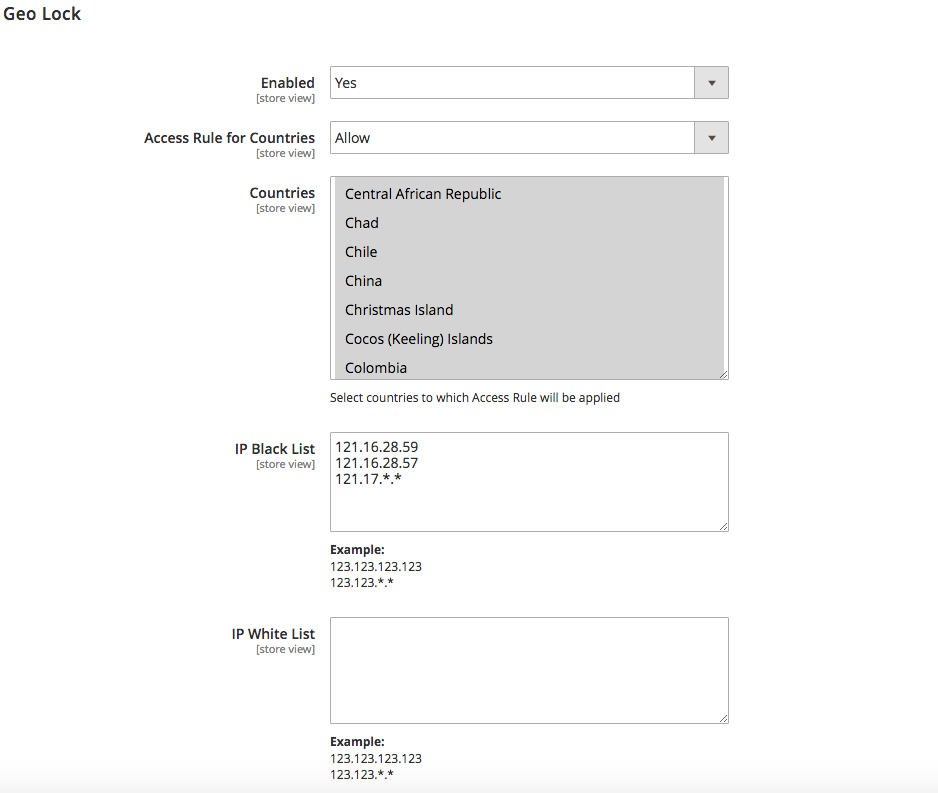The width and height of the screenshot is (938, 793).
Task: Select China in the Countries list
Action: (x=529, y=281)
